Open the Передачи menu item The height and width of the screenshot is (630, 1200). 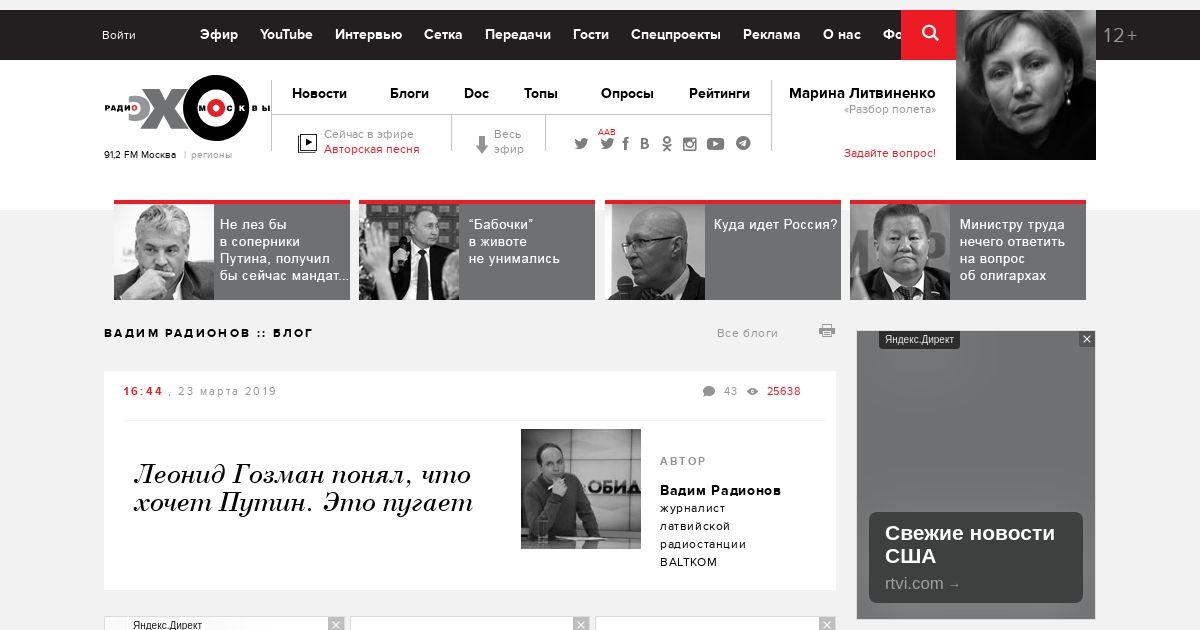point(518,34)
